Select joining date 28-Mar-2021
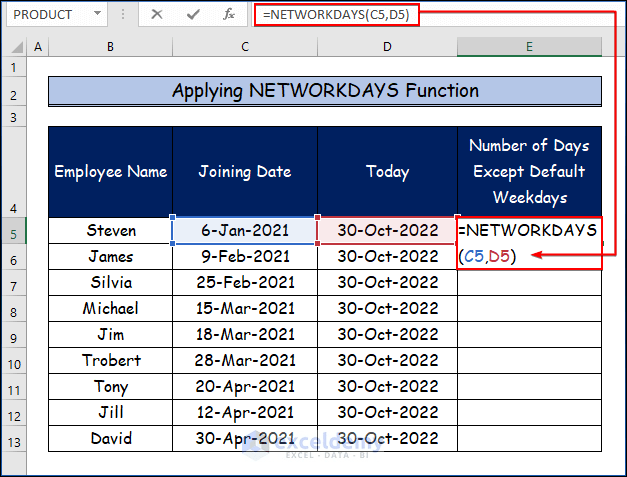 click(245, 361)
